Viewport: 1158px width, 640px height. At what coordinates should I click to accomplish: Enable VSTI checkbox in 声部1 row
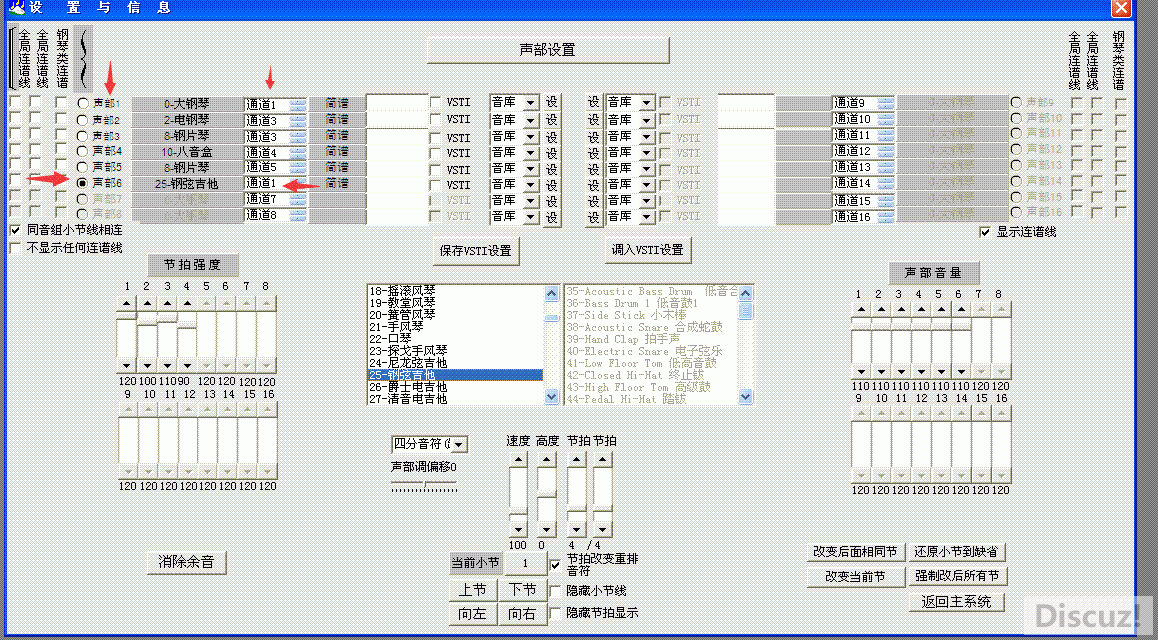[x=436, y=103]
